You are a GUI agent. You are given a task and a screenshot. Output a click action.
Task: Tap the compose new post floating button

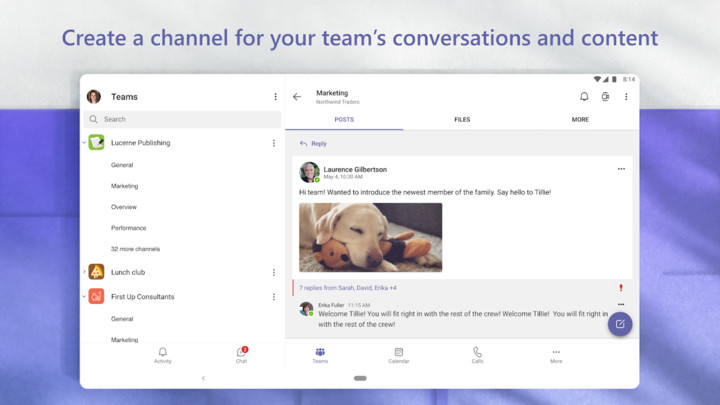point(620,324)
